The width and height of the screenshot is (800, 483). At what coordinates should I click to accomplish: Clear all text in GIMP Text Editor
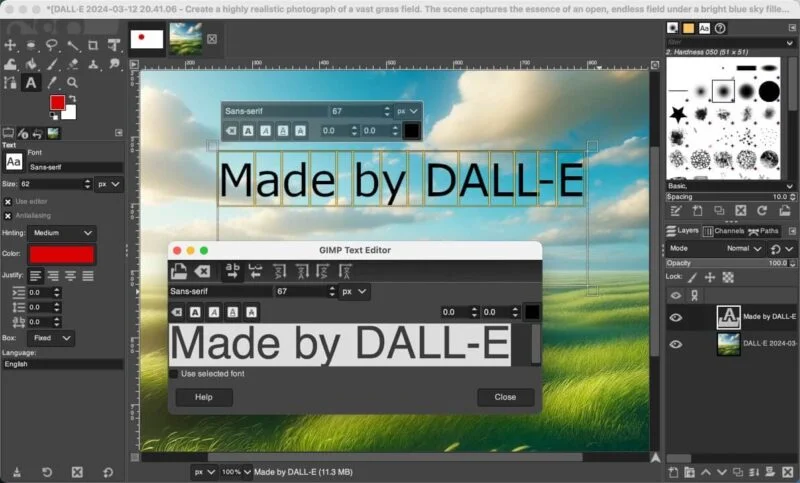click(203, 271)
